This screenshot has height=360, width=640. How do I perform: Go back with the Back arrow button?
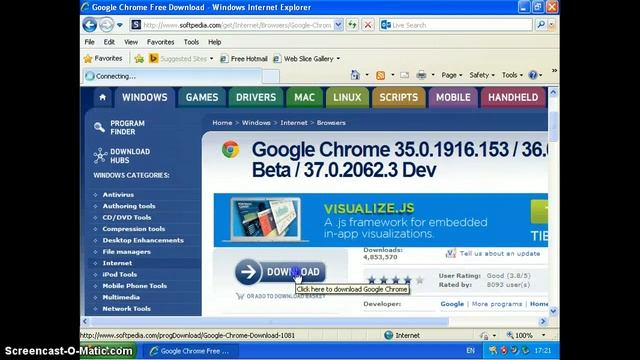89,25
